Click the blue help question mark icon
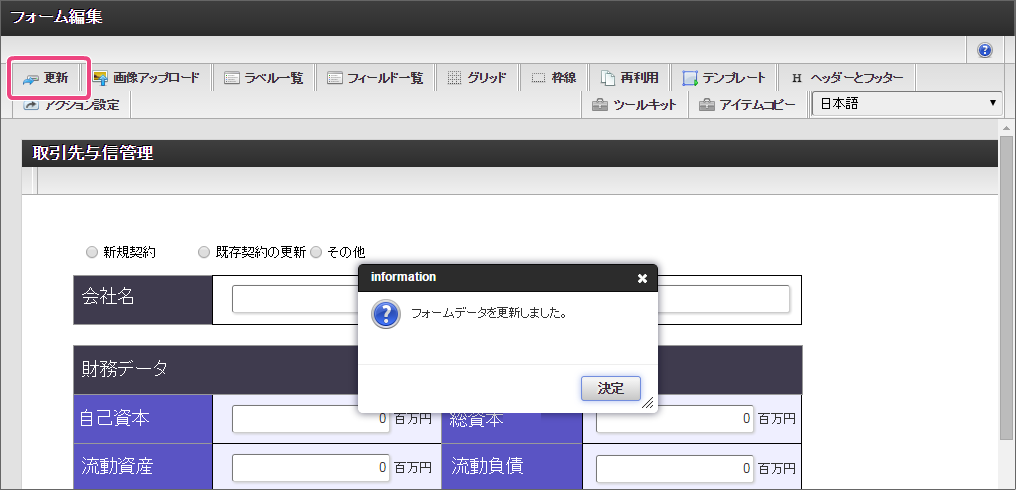The height and width of the screenshot is (490, 1016). click(x=985, y=50)
